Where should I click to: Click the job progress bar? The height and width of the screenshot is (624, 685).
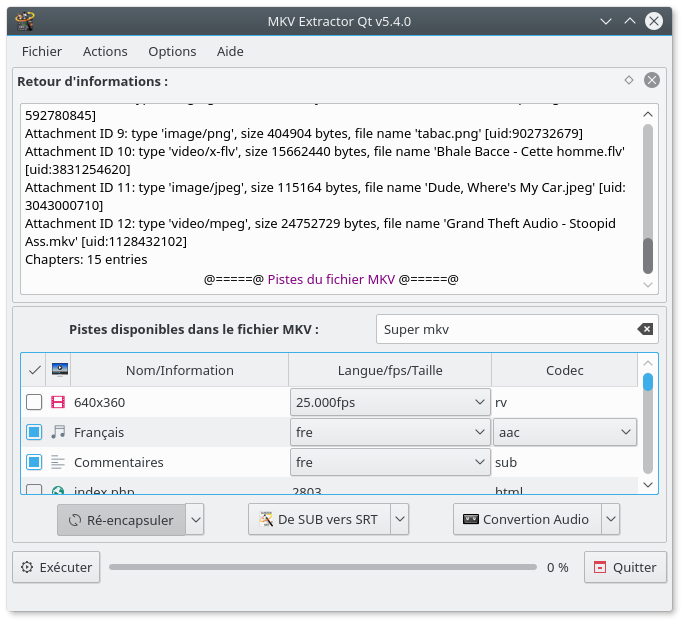(x=323, y=567)
